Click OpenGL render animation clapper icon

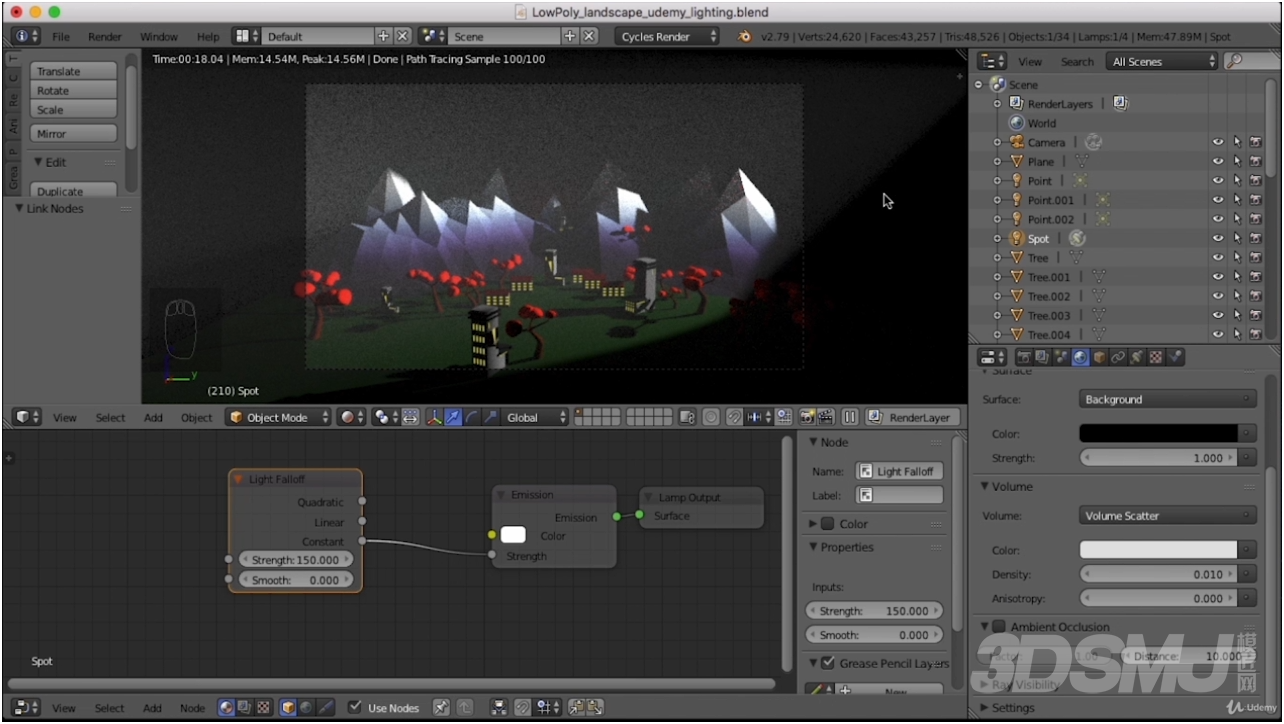[x=825, y=418]
